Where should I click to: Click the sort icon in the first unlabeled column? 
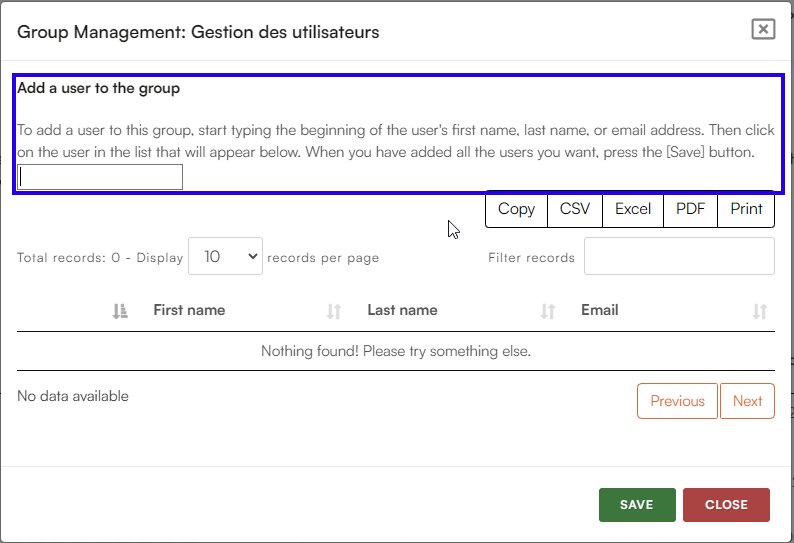120,311
